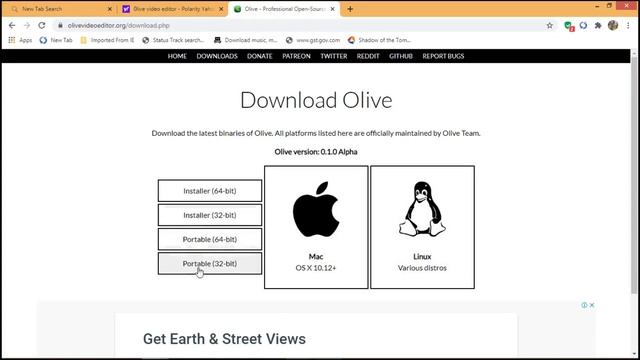Download the Portable (32-bit) build

click(210, 264)
